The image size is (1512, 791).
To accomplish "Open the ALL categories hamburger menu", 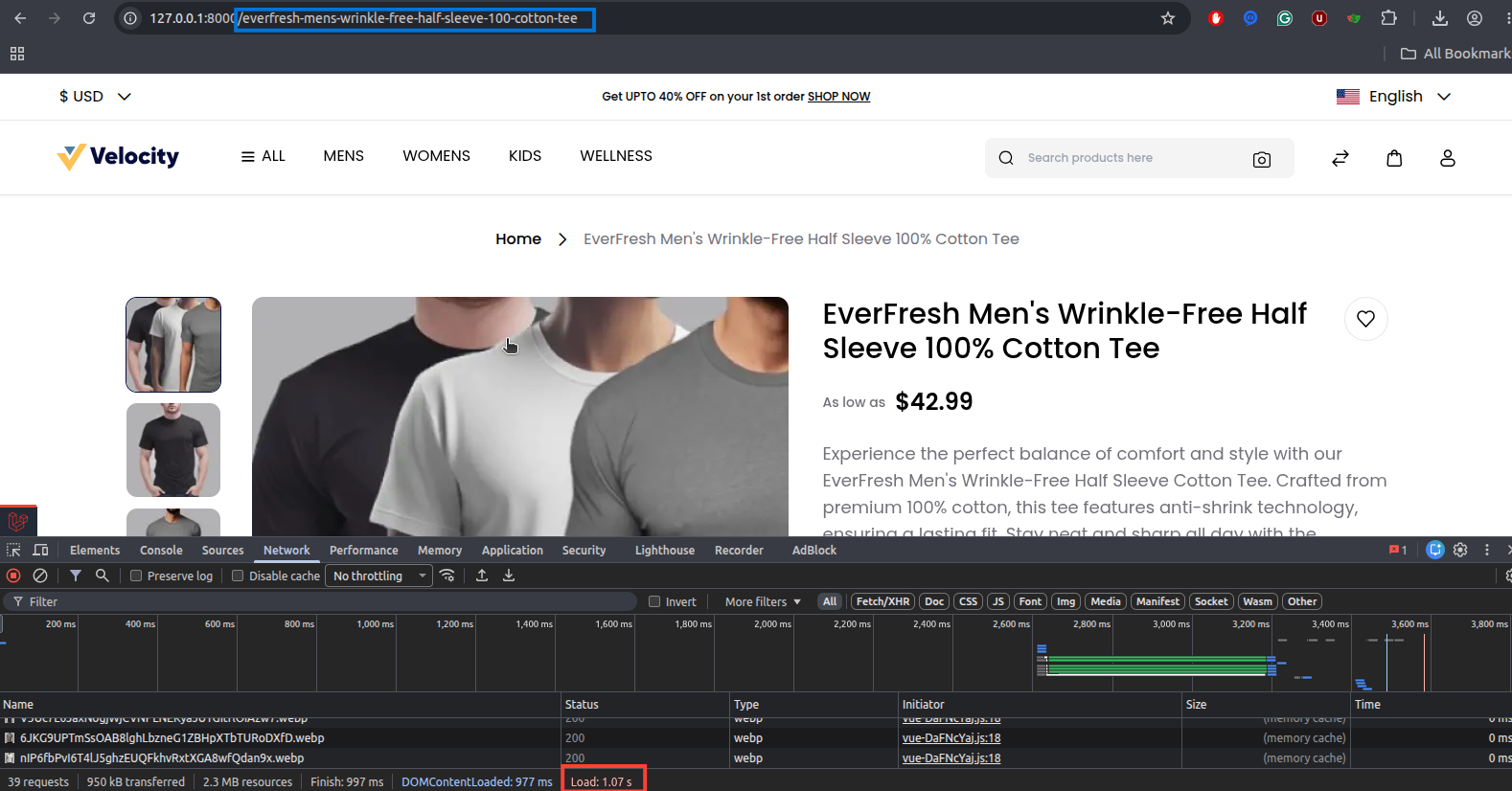I will pyautogui.click(x=263, y=156).
